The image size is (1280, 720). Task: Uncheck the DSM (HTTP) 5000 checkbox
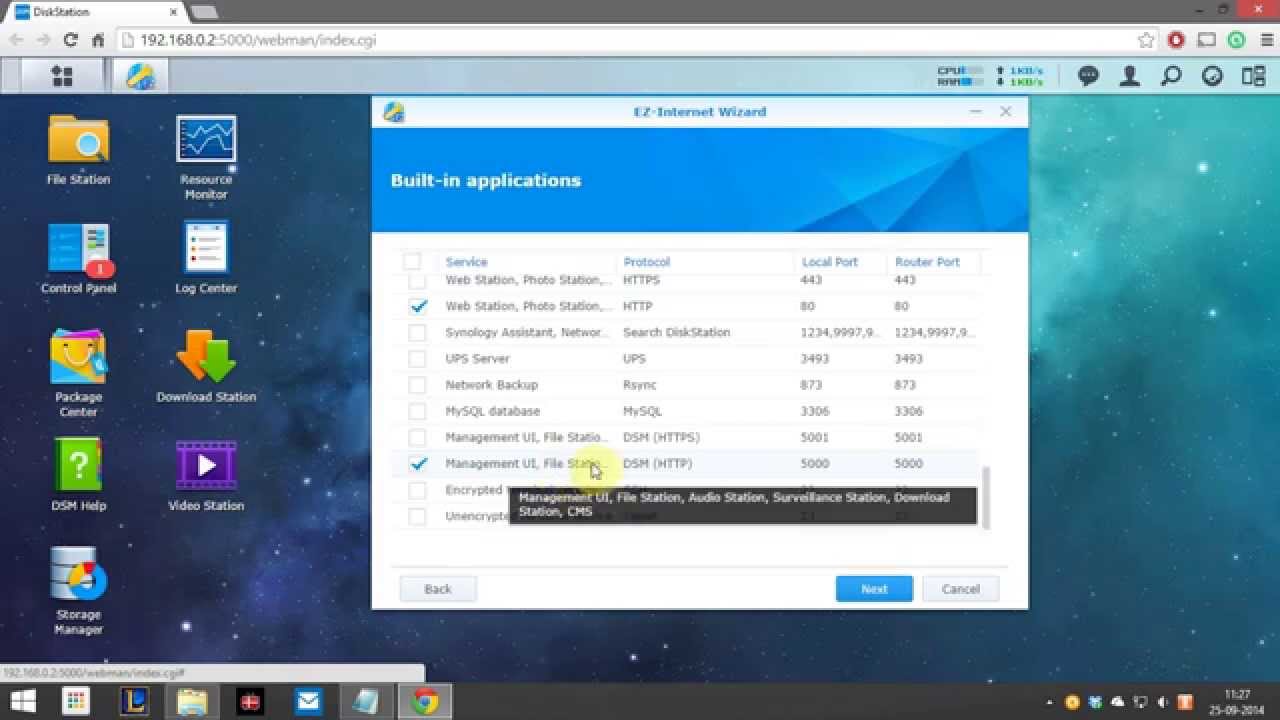point(418,464)
